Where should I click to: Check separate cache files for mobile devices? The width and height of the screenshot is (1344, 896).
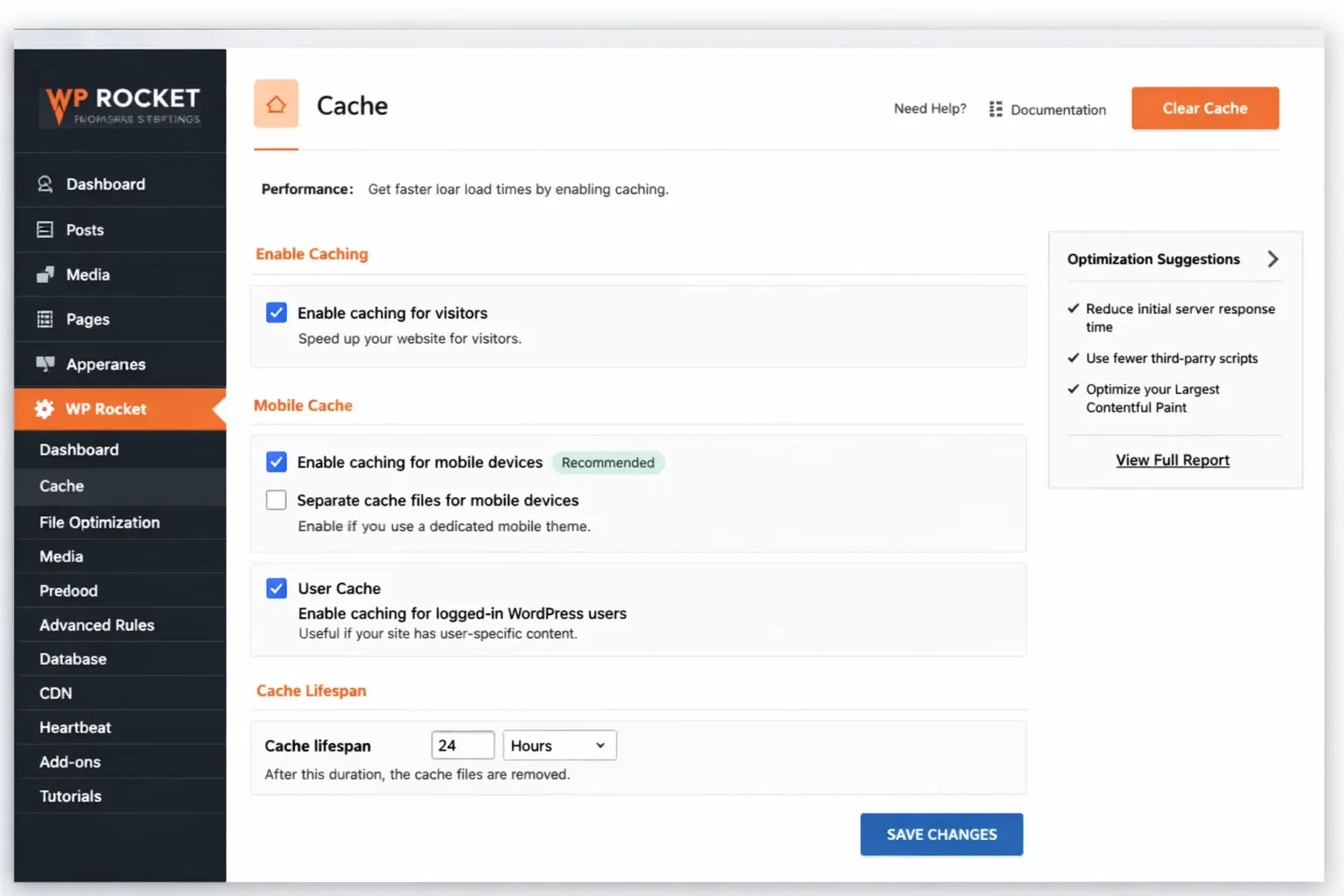coord(276,500)
